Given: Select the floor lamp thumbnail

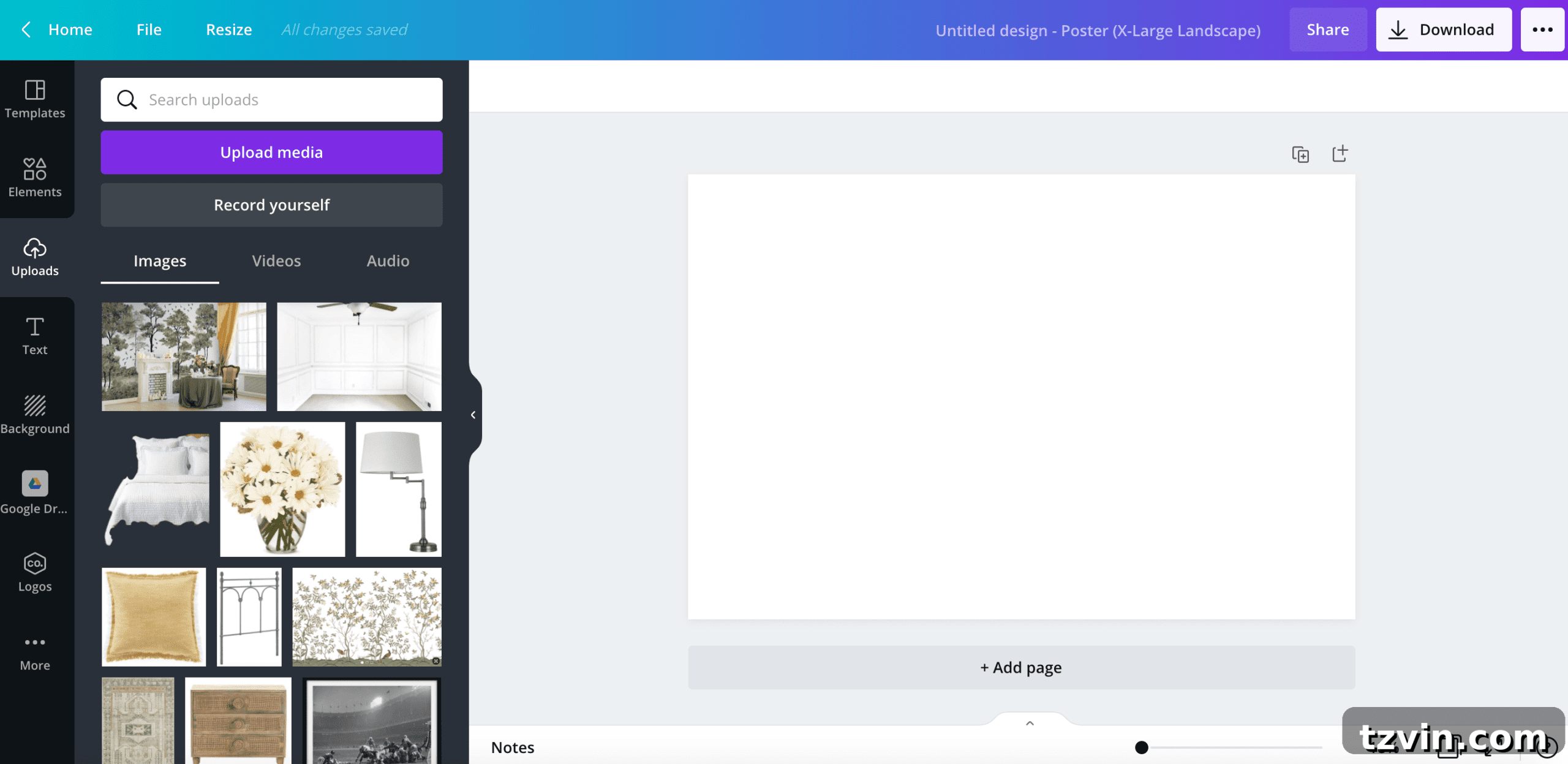Looking at the screenshot, I should pyautogui.click(x=398, y=489).
